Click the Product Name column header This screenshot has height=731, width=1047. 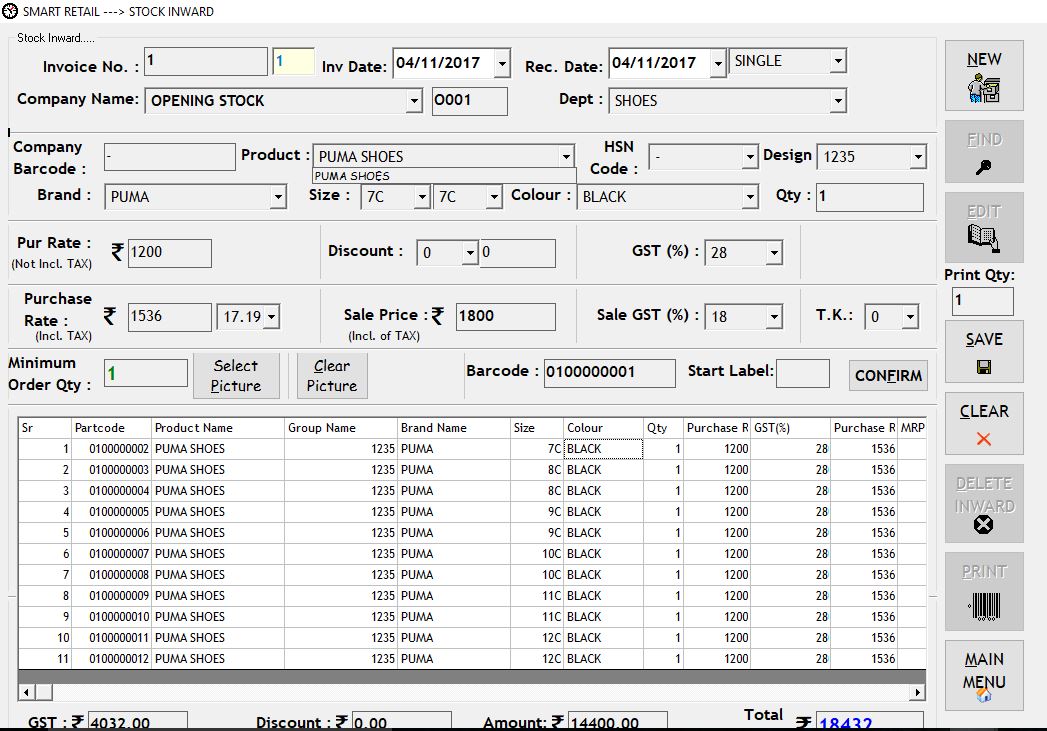pos(218,428)
